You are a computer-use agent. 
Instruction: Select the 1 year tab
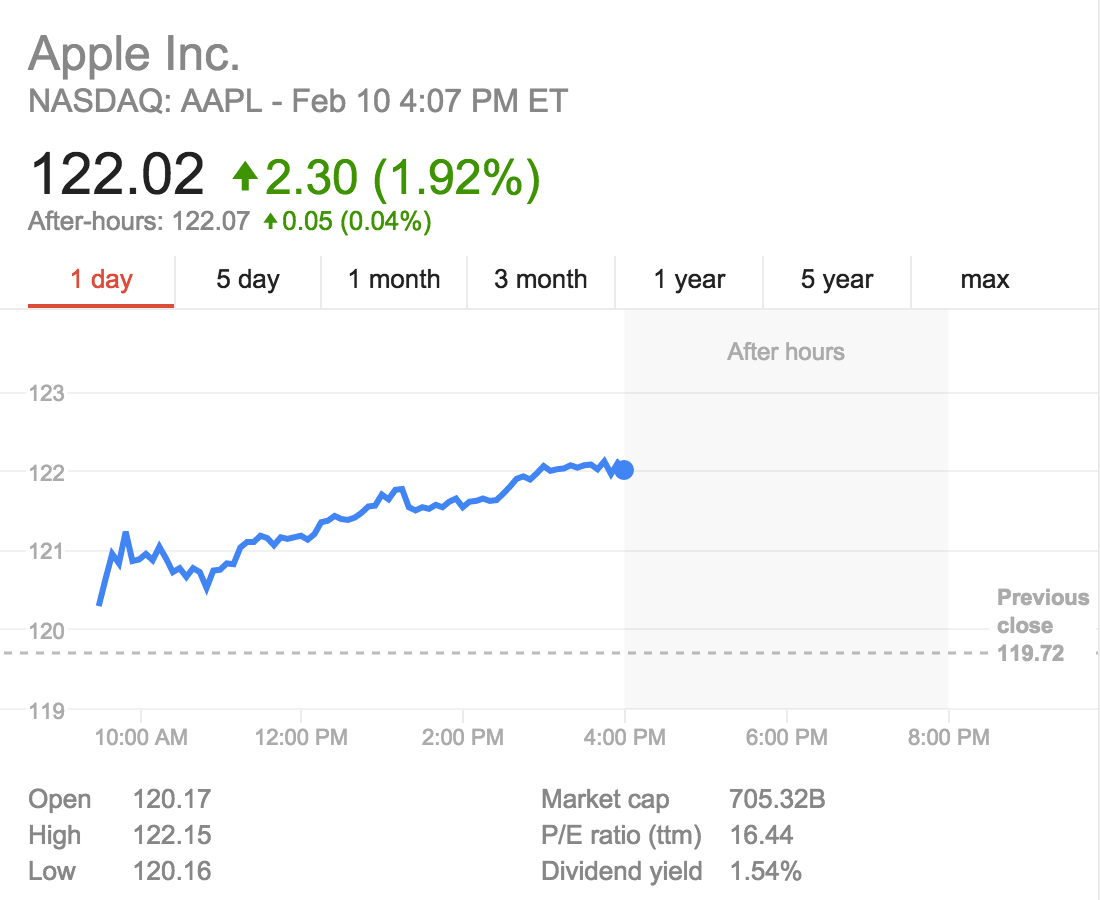689,280
